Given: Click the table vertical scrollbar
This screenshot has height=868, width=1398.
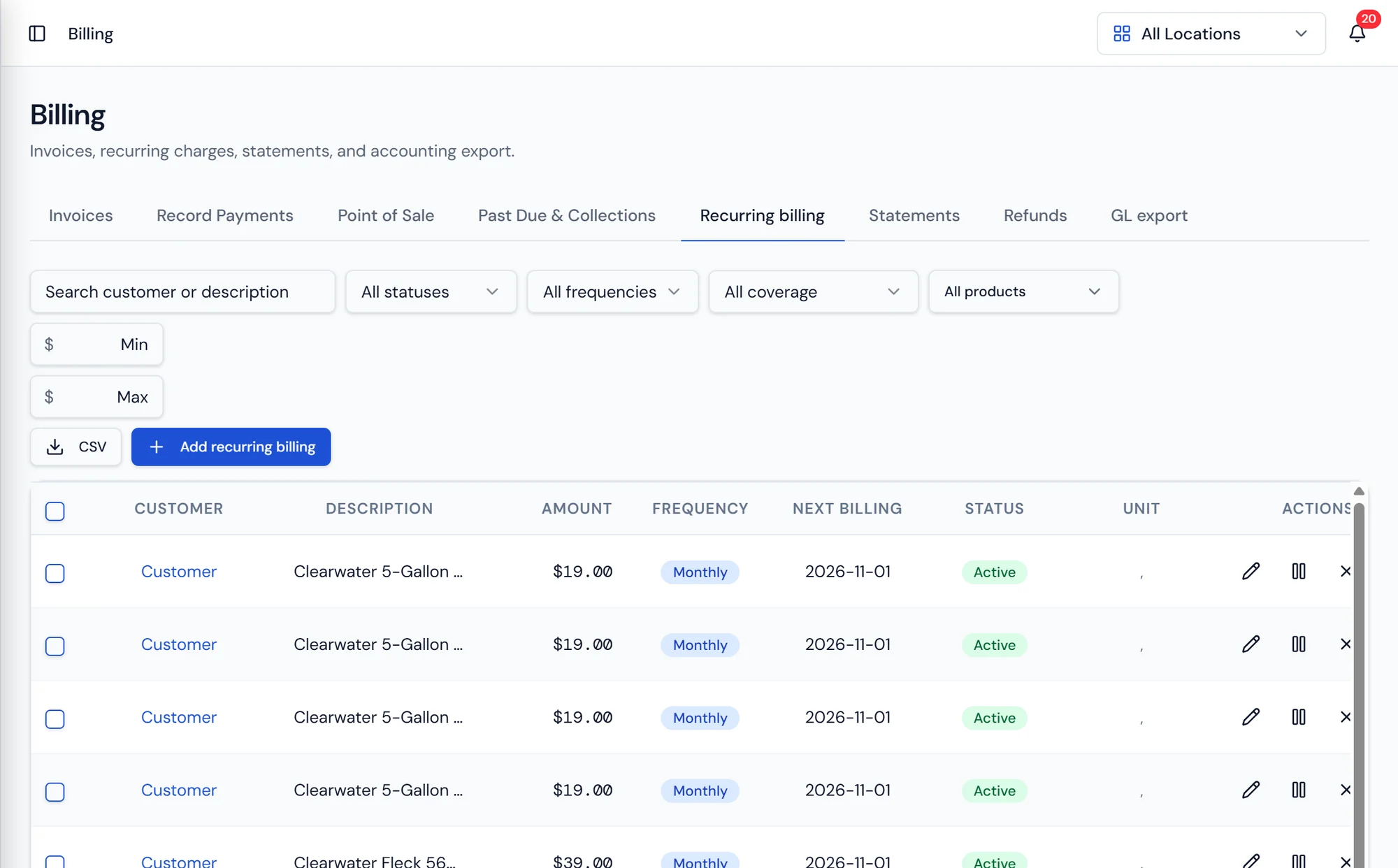Looking at the screenshot, I should (x=1359, y=685).
